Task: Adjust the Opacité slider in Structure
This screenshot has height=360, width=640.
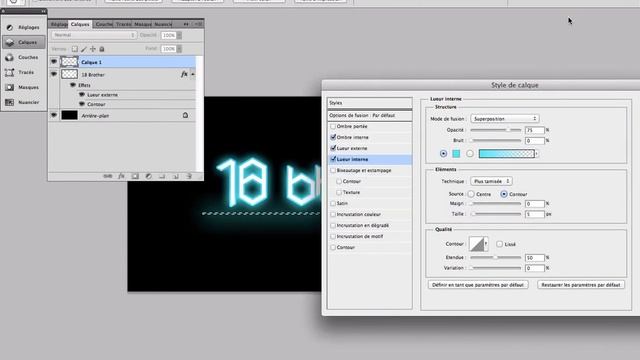Action: point(508,130)
